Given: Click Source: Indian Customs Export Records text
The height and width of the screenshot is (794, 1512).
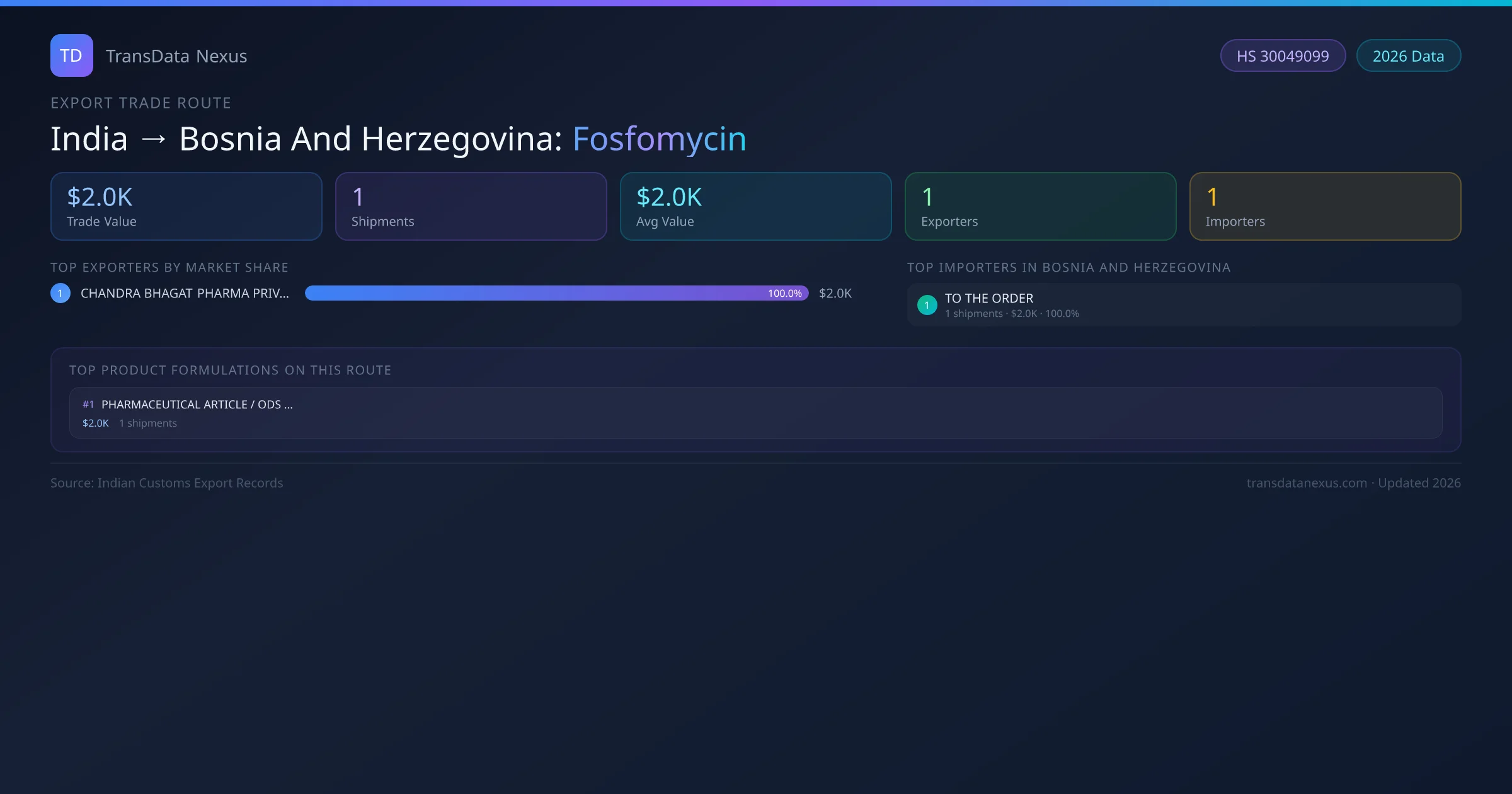Looking at the screenshot, I should click(167, 483).
